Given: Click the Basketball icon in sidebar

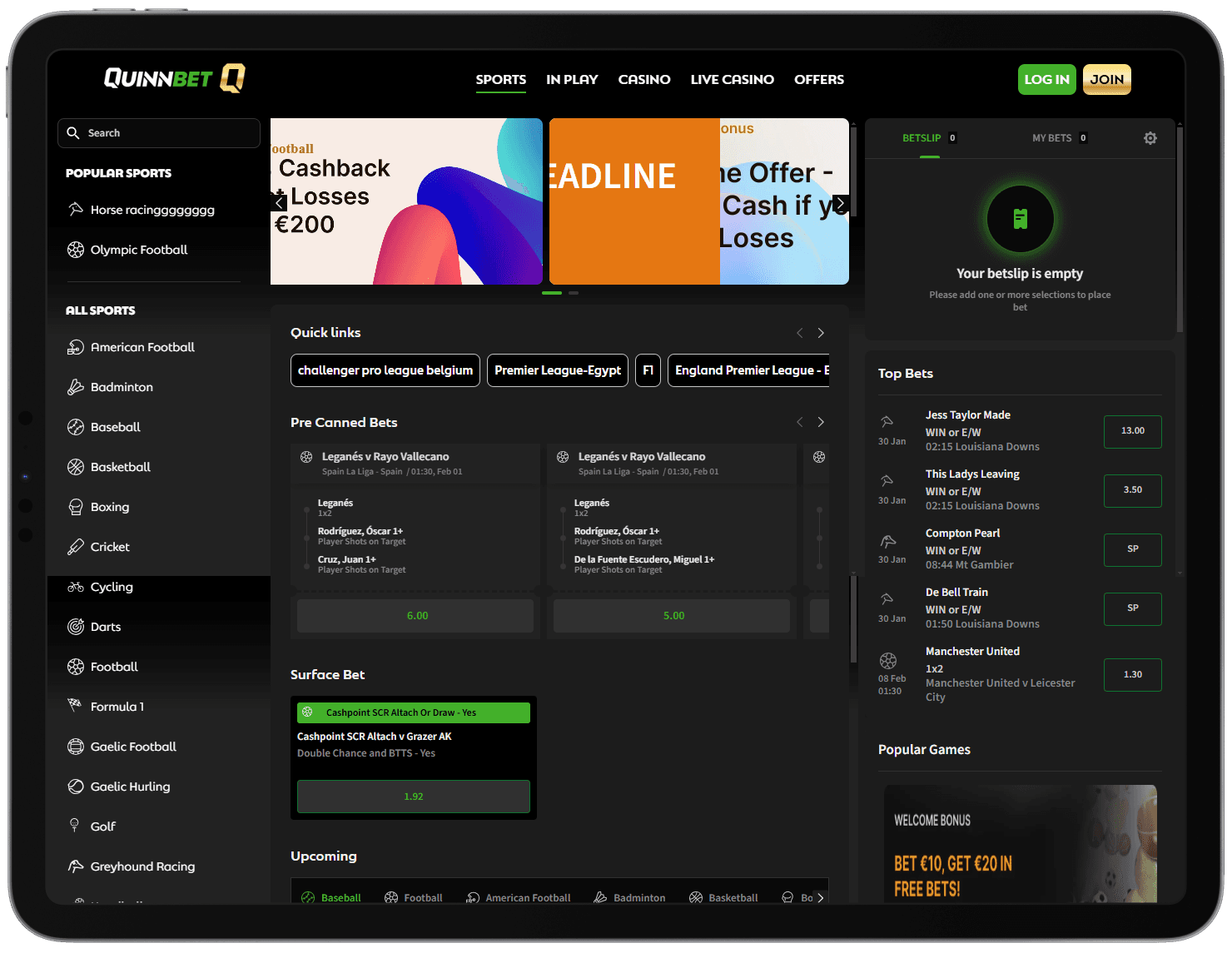Looking at the screenshot, I should 76,467.
